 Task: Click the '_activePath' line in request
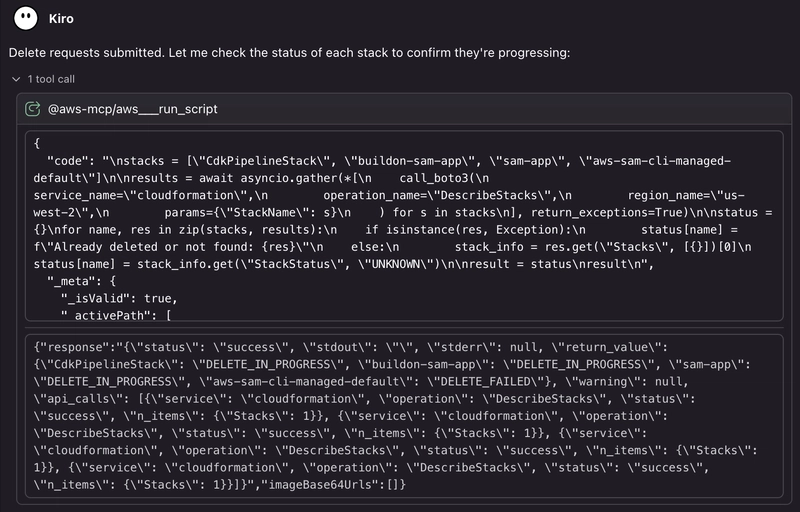point(116,315)
